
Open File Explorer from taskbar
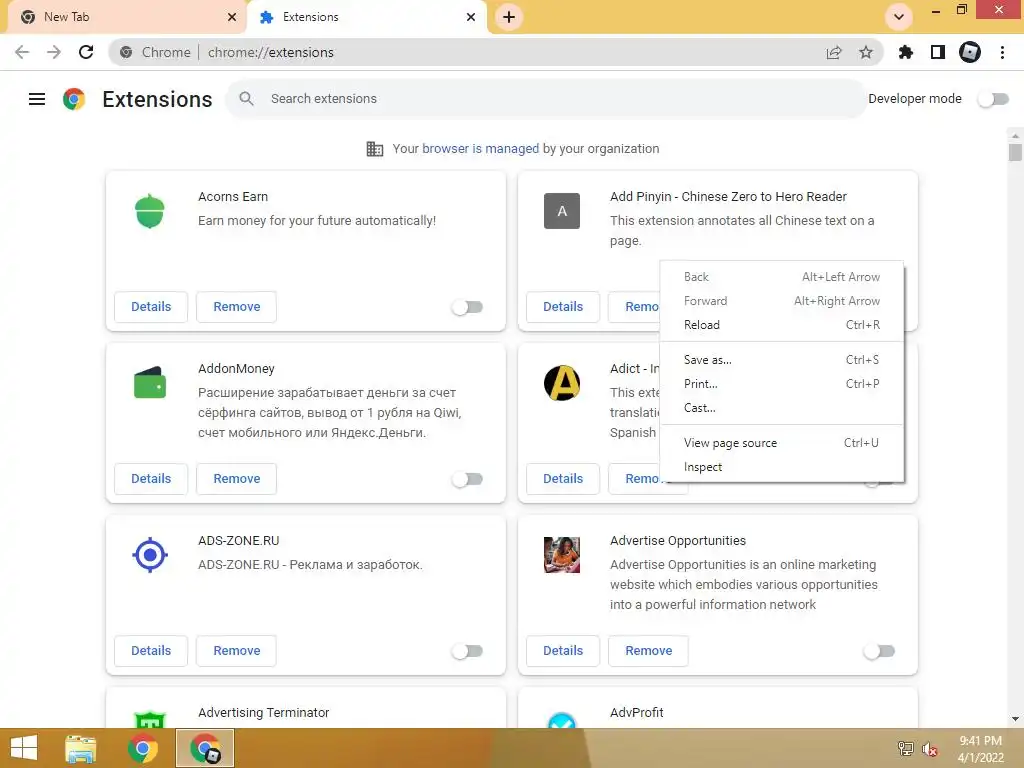tap(80, 748)
